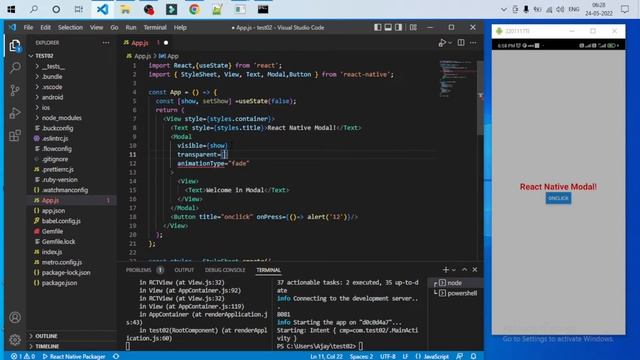Expand the android folder
The width and height of the screenshot is (640, 360).
tap(52, 97)
